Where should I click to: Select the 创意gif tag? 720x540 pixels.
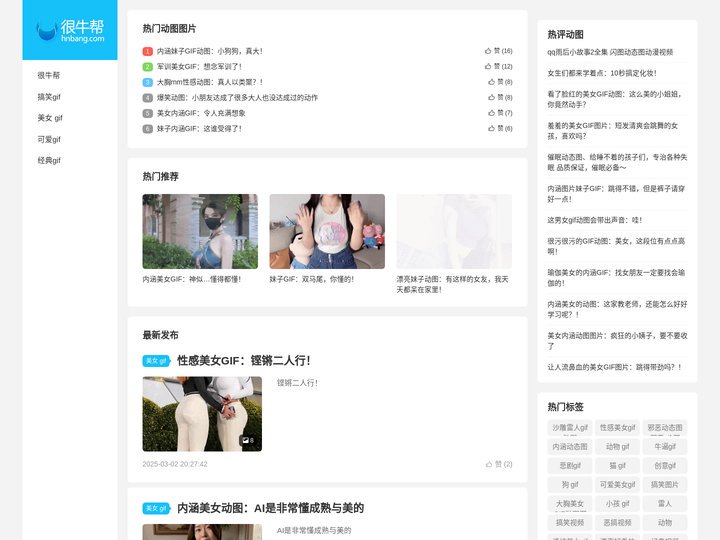[x=665, y=466]
